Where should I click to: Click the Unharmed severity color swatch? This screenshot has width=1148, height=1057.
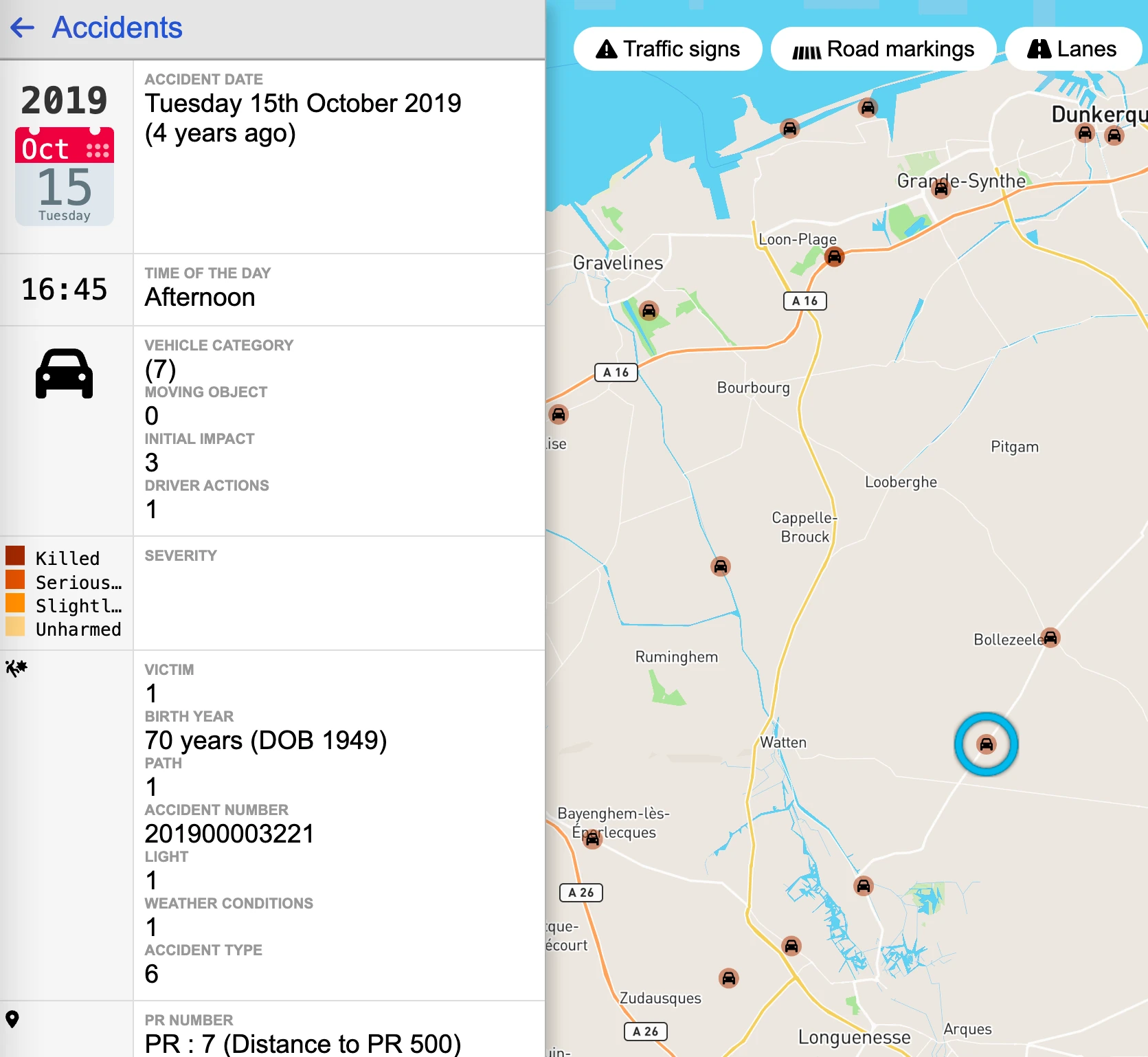[15, 627]
